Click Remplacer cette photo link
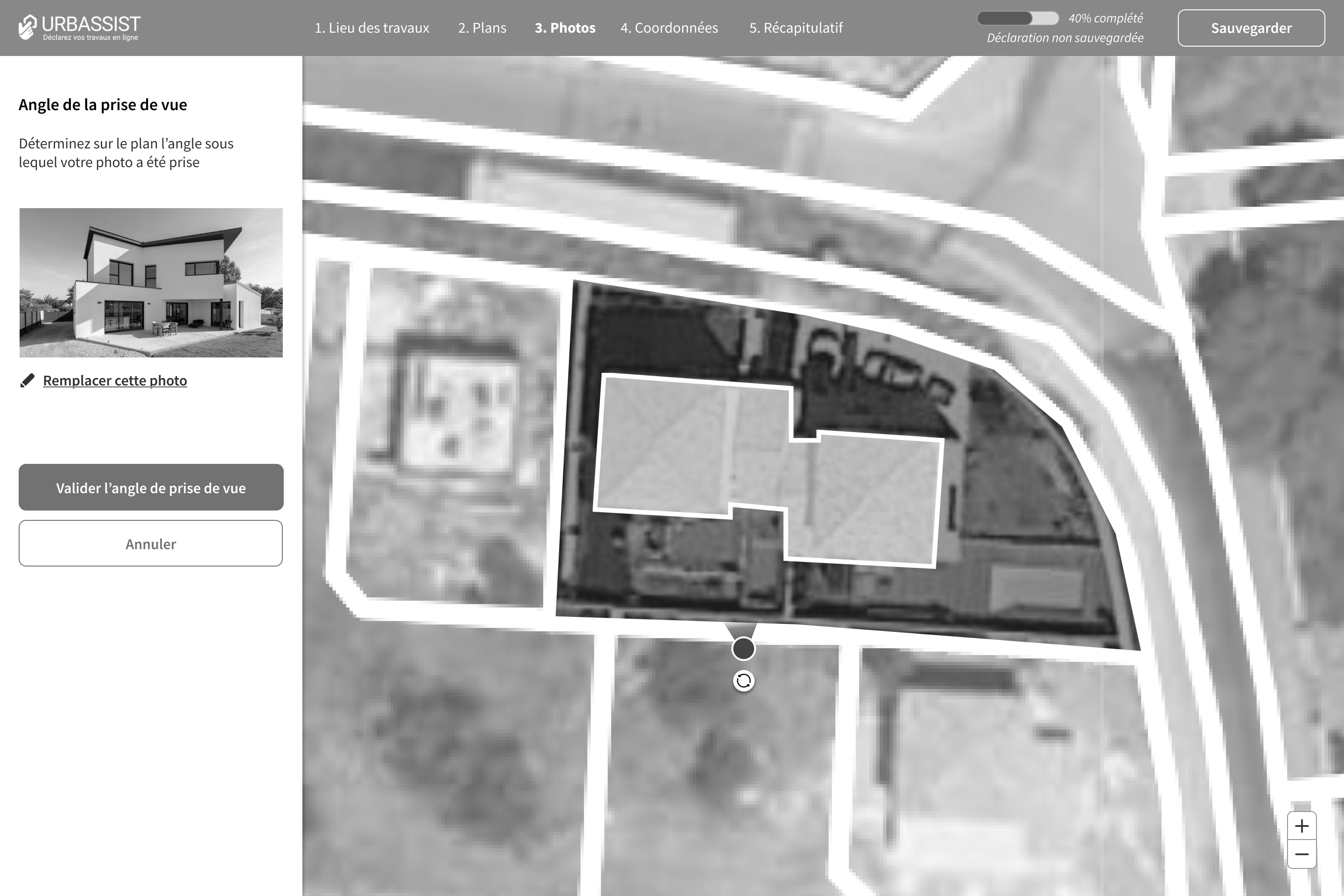 tap(115, 381)
